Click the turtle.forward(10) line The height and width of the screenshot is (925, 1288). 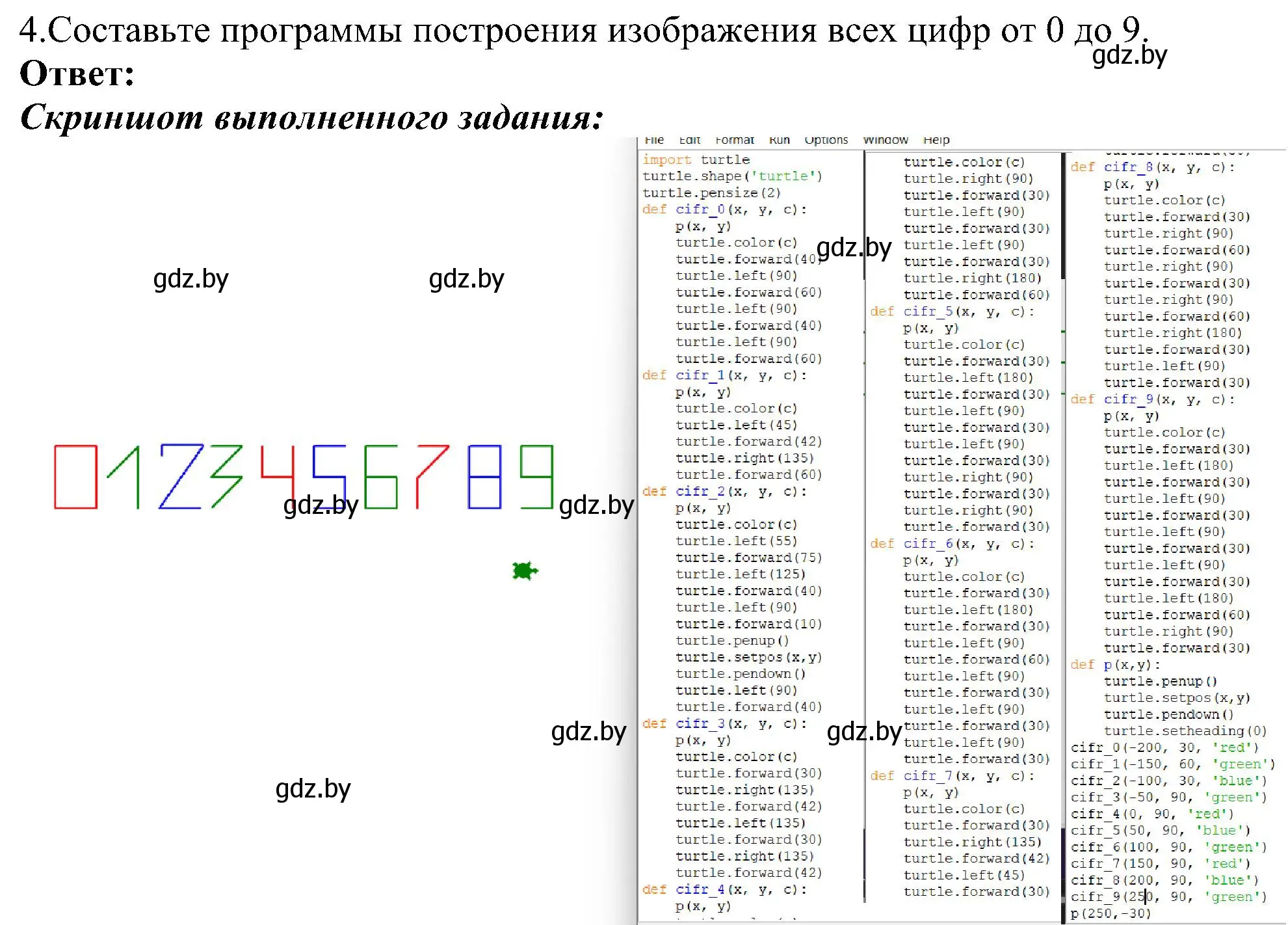tap(749, 624)
